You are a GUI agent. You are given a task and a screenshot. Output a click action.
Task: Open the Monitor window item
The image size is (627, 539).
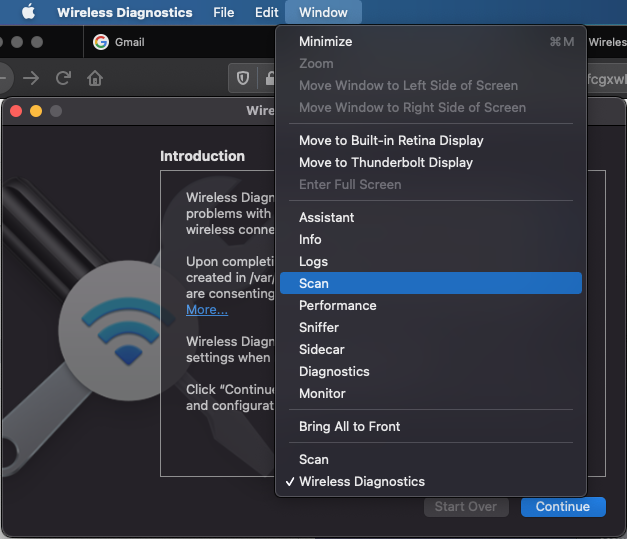431,393
